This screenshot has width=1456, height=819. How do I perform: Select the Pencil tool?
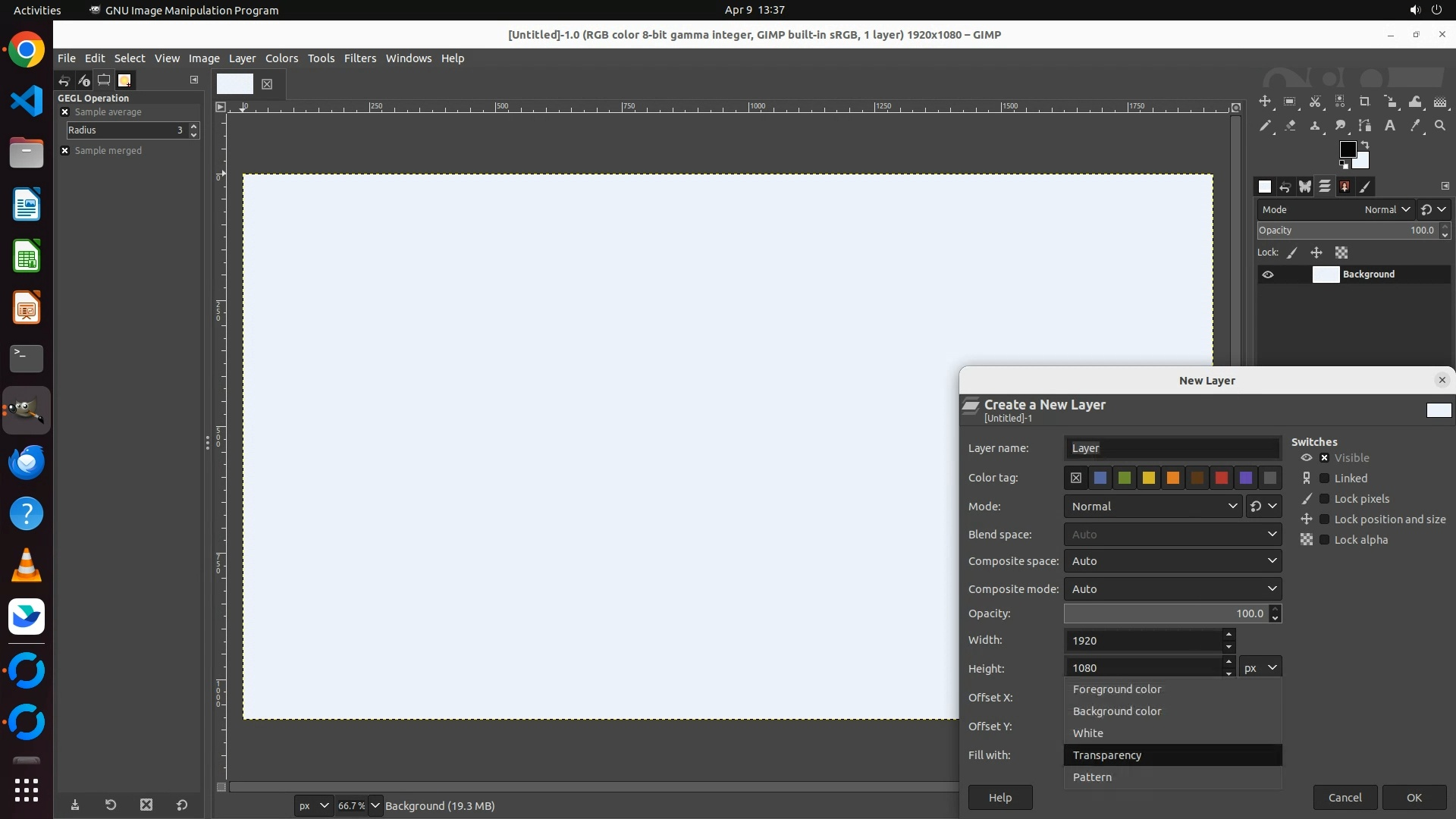1265,126
